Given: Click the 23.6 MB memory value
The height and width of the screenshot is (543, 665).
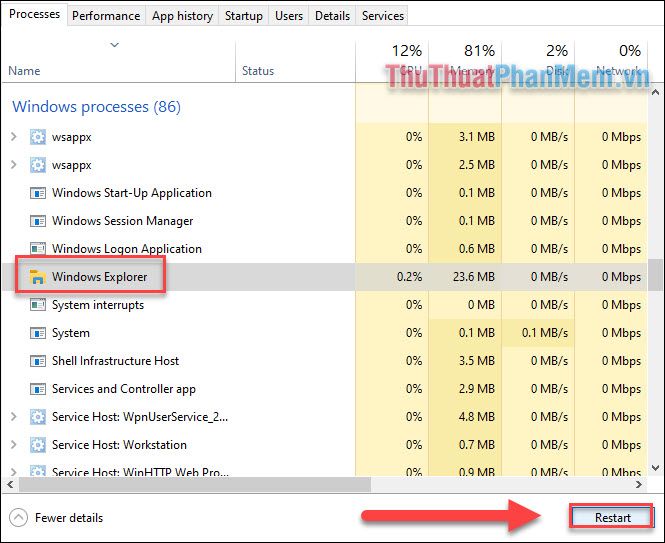Looking at the screenshot, I should click(474, 277).
